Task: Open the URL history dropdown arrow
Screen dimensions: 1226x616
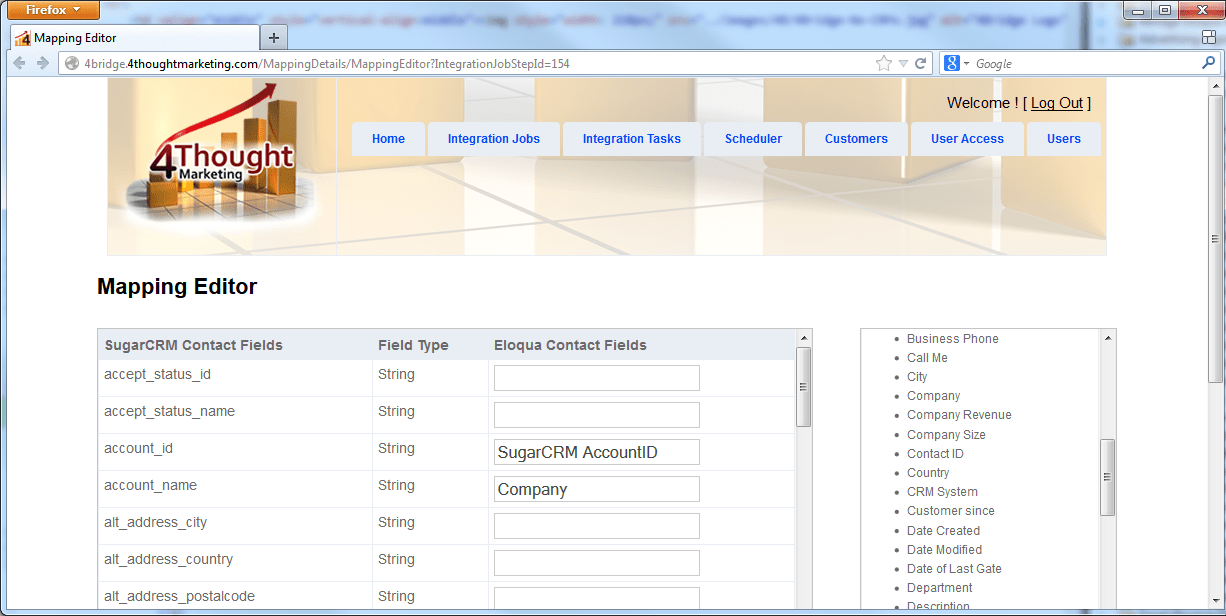Action: point(903,63)
